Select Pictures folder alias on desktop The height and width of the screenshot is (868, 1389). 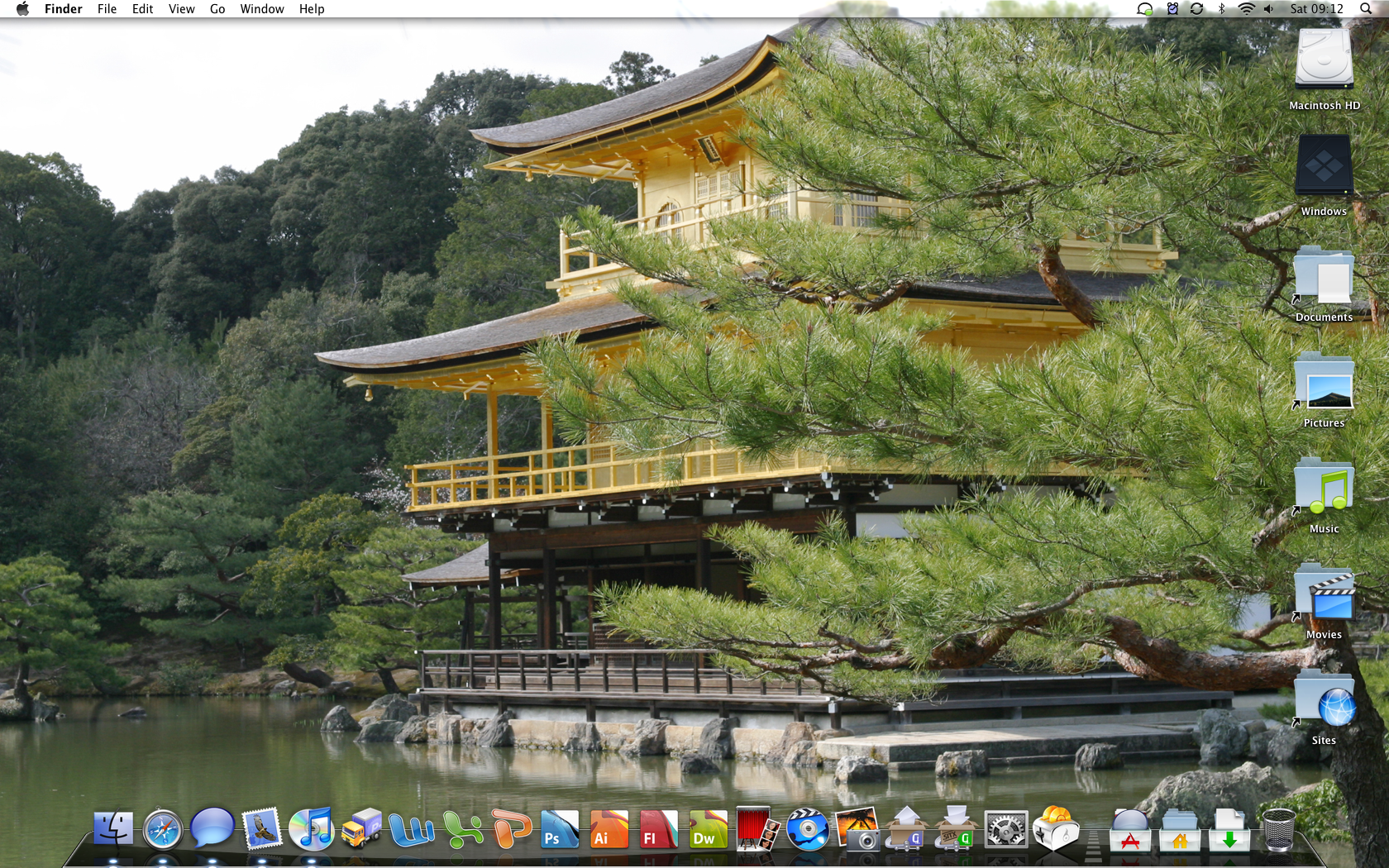click(x=1325, y=380)
